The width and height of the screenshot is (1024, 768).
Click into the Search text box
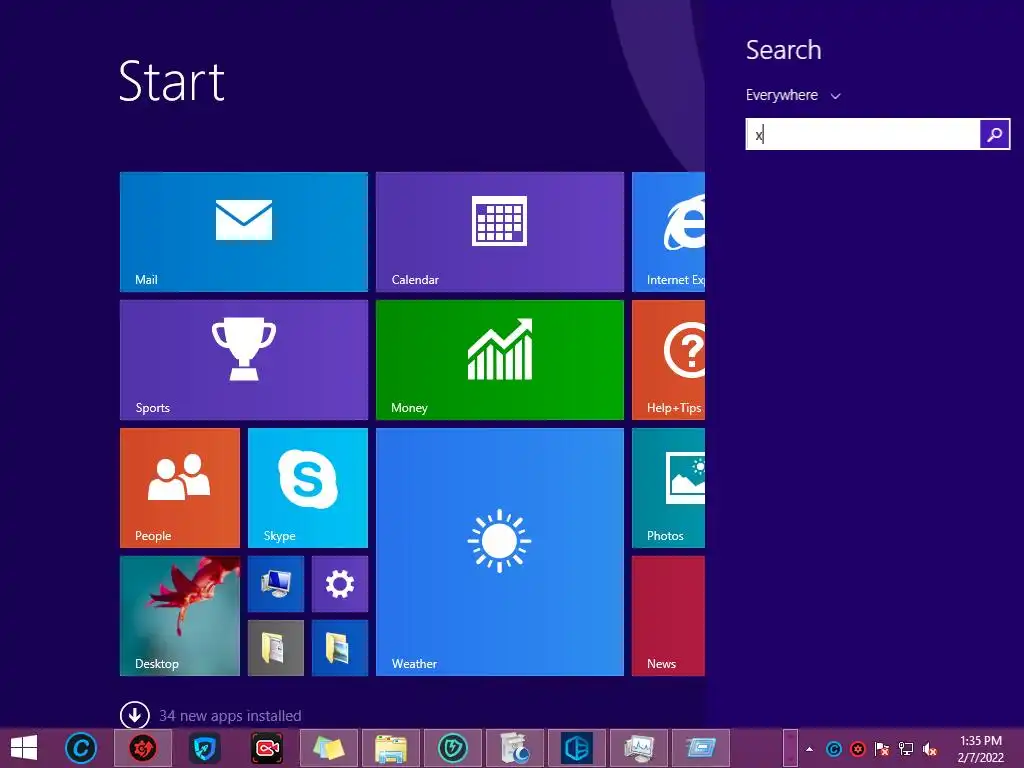click(x=863, y=135)
